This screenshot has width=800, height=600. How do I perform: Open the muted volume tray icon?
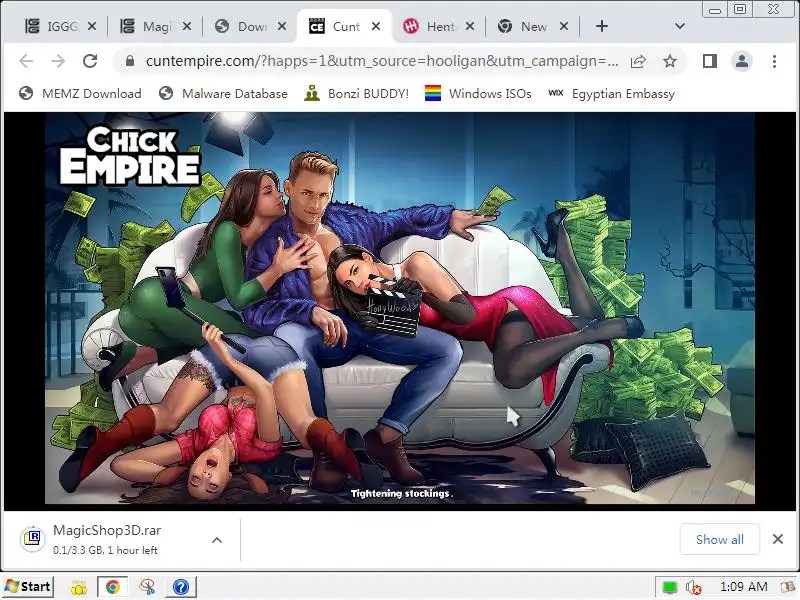[693, 587]
